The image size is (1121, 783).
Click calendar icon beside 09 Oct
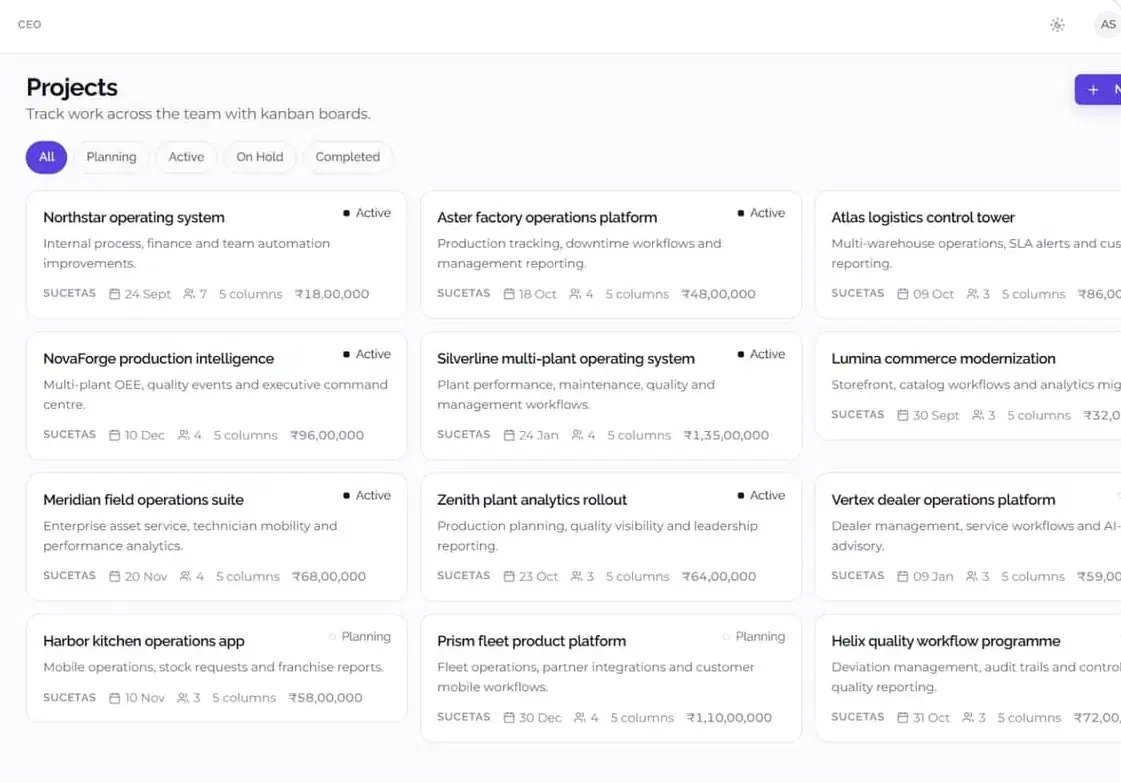click(x=903, y=294)
